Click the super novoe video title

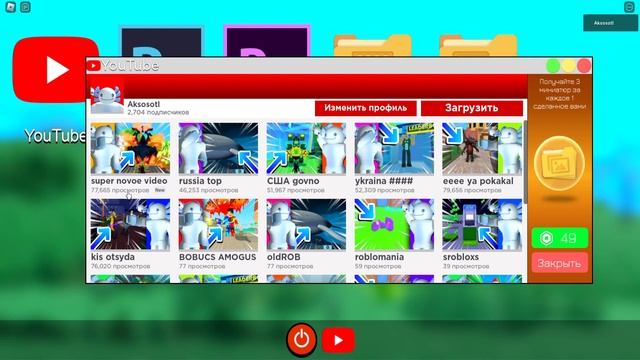pyautogui.click(x=129, y=181)
